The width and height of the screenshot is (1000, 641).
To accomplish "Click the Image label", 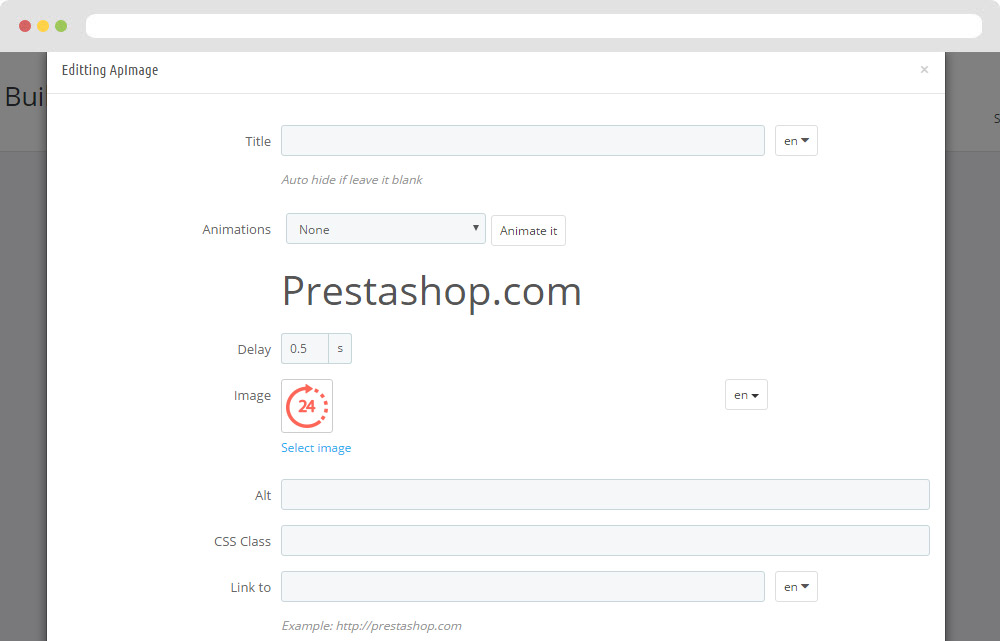I will coord(253,395).
